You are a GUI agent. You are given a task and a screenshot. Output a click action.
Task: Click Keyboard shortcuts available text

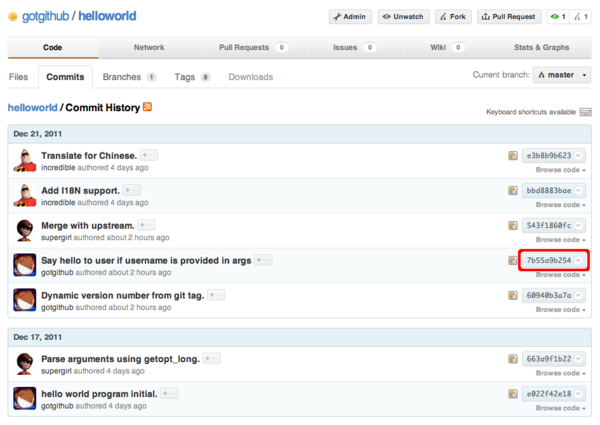click(x=531, y=112)
